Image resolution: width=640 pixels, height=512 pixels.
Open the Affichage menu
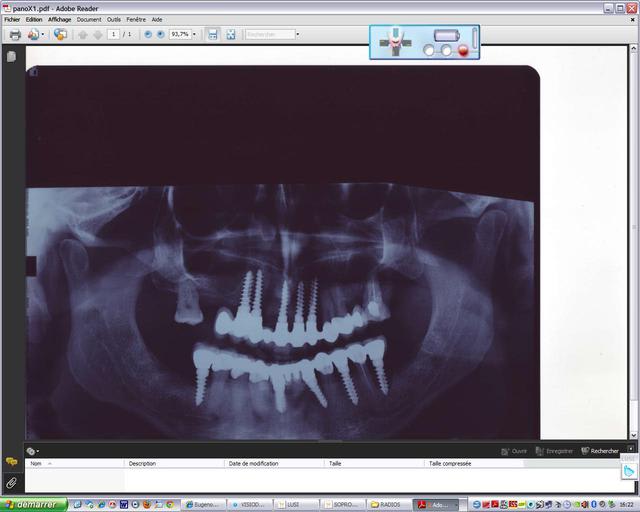pyautogui.click(x=59, y=19)
